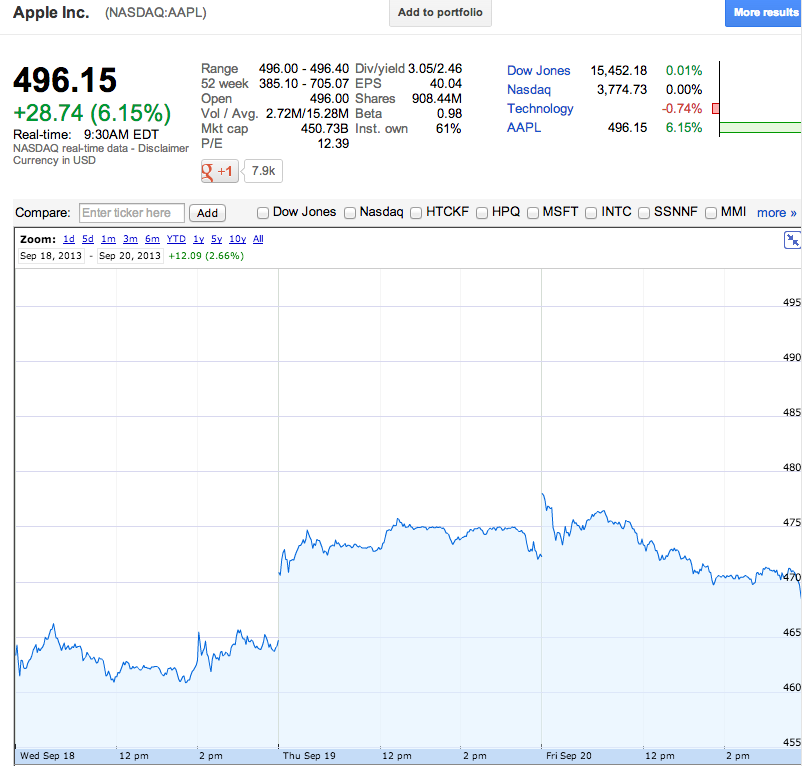802x766 pixels.
Task: Switch chart zoom to 1m
Action: point(108,239)
